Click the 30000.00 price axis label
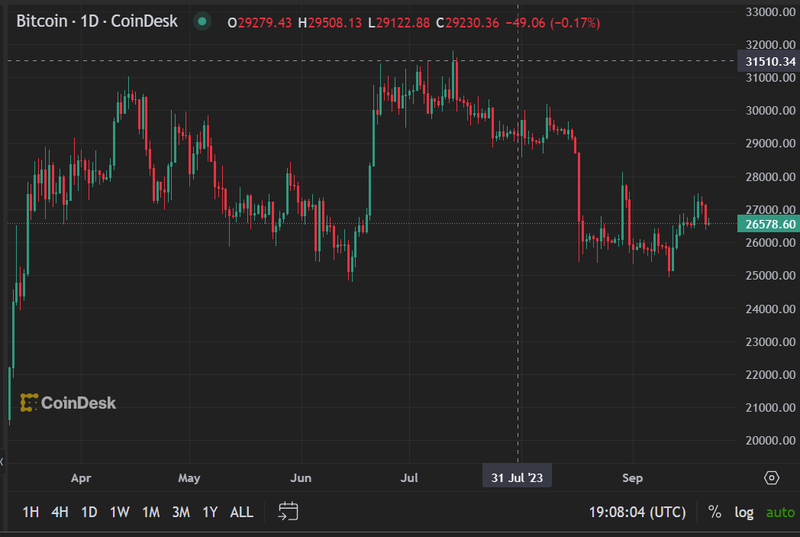 point(770,111)
